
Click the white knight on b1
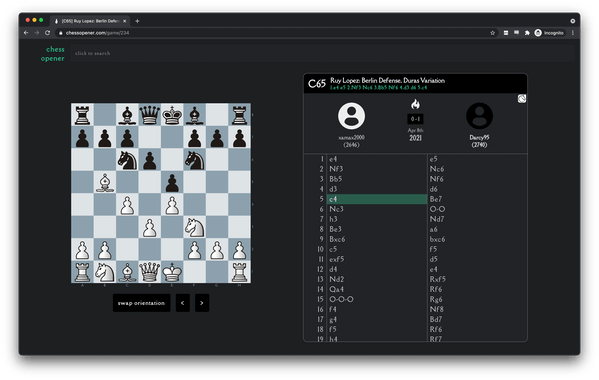click(105, 272)
